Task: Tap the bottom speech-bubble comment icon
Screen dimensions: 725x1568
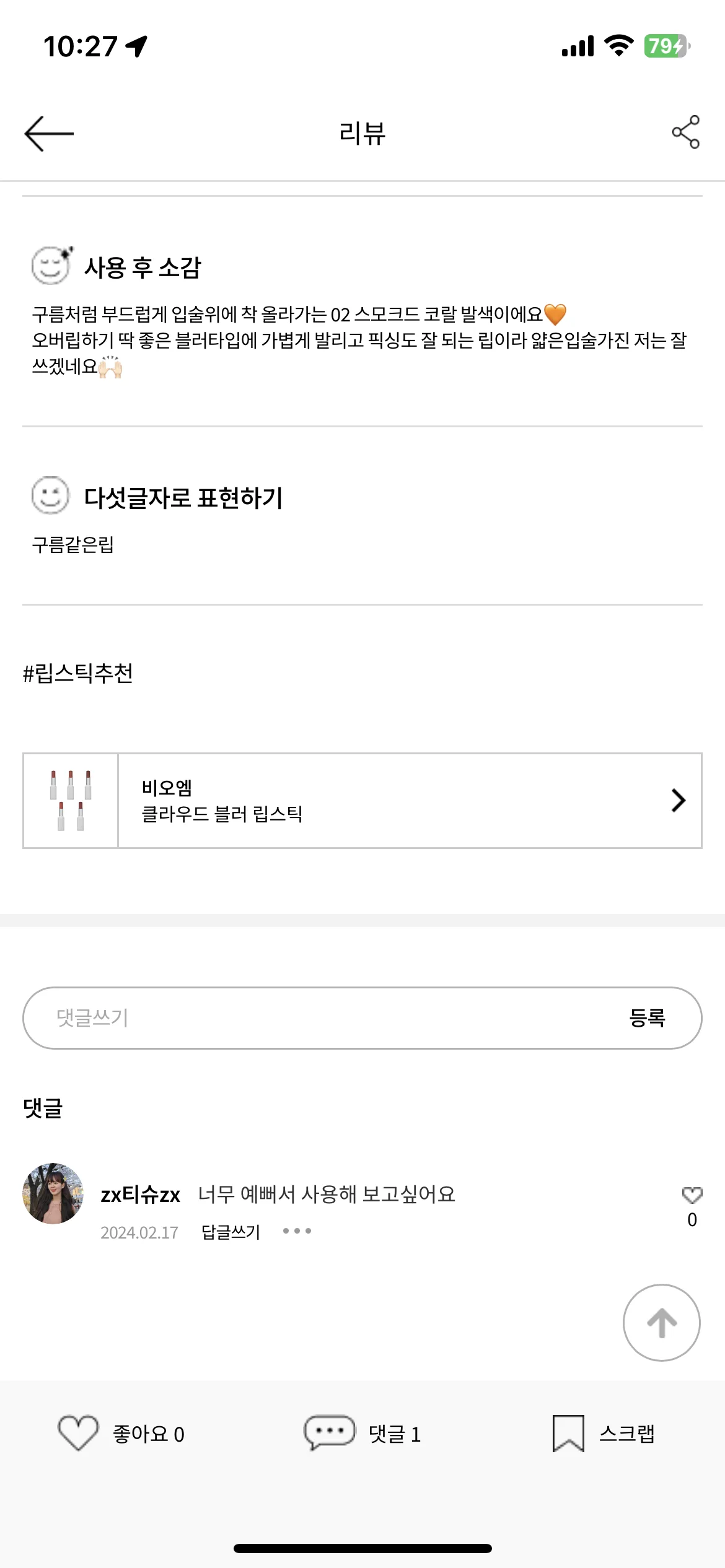Action: (x=329, y=1433)
